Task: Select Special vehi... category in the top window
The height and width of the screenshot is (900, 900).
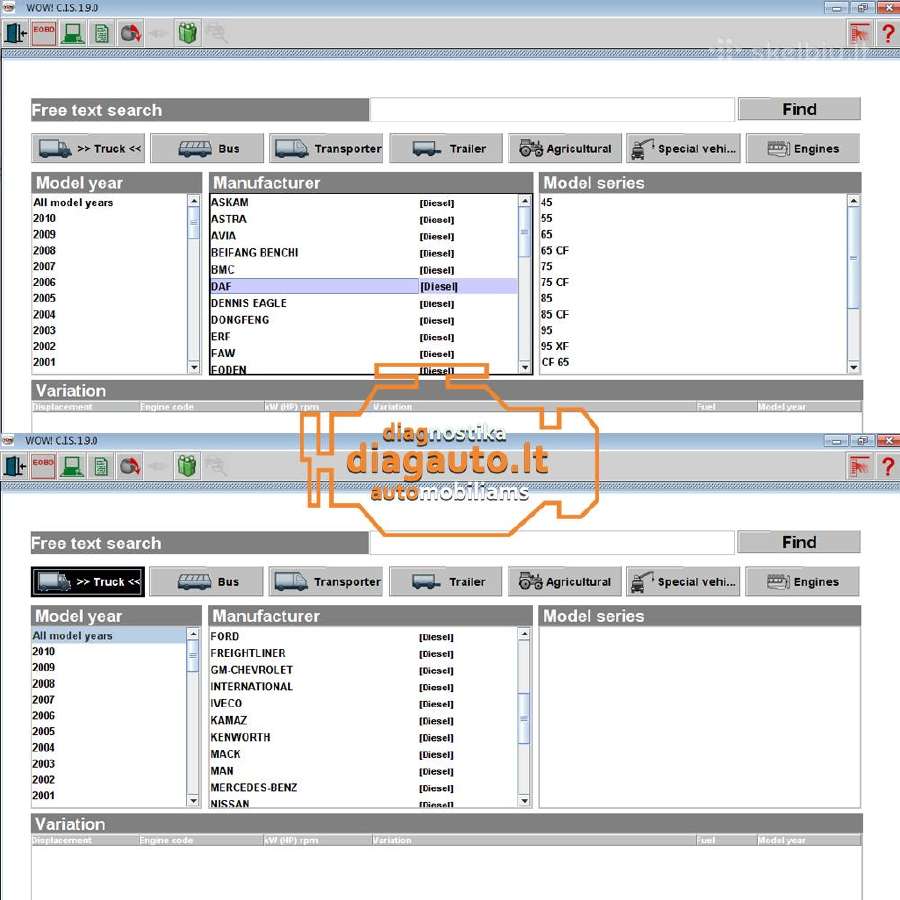Action: [684, 149]
